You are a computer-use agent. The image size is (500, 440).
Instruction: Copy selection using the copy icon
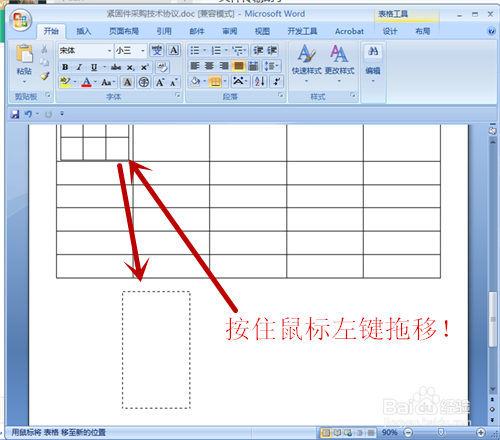coord(44,62)
